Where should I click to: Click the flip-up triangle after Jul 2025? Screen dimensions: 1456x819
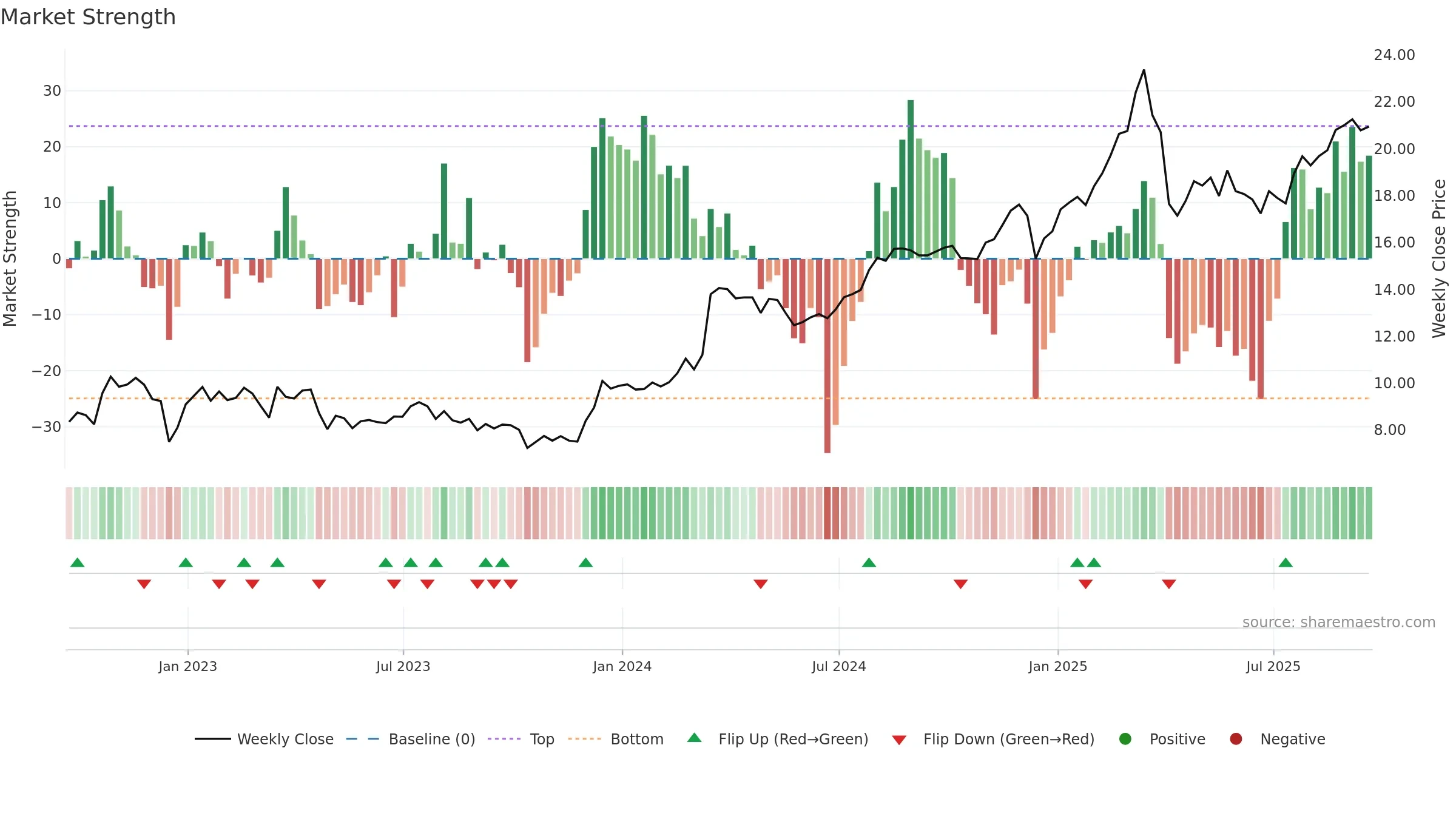click(x=1286, y=563)
